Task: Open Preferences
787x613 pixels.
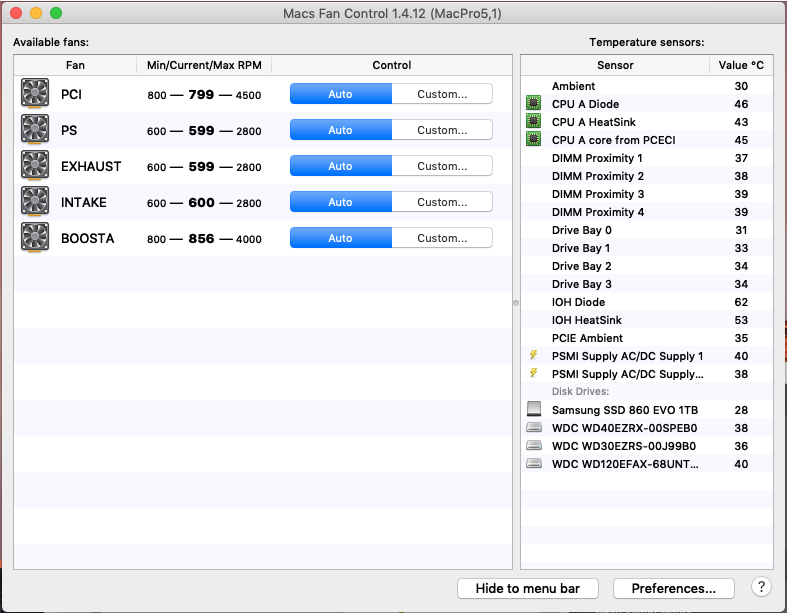Action: [x=674, y=588]
